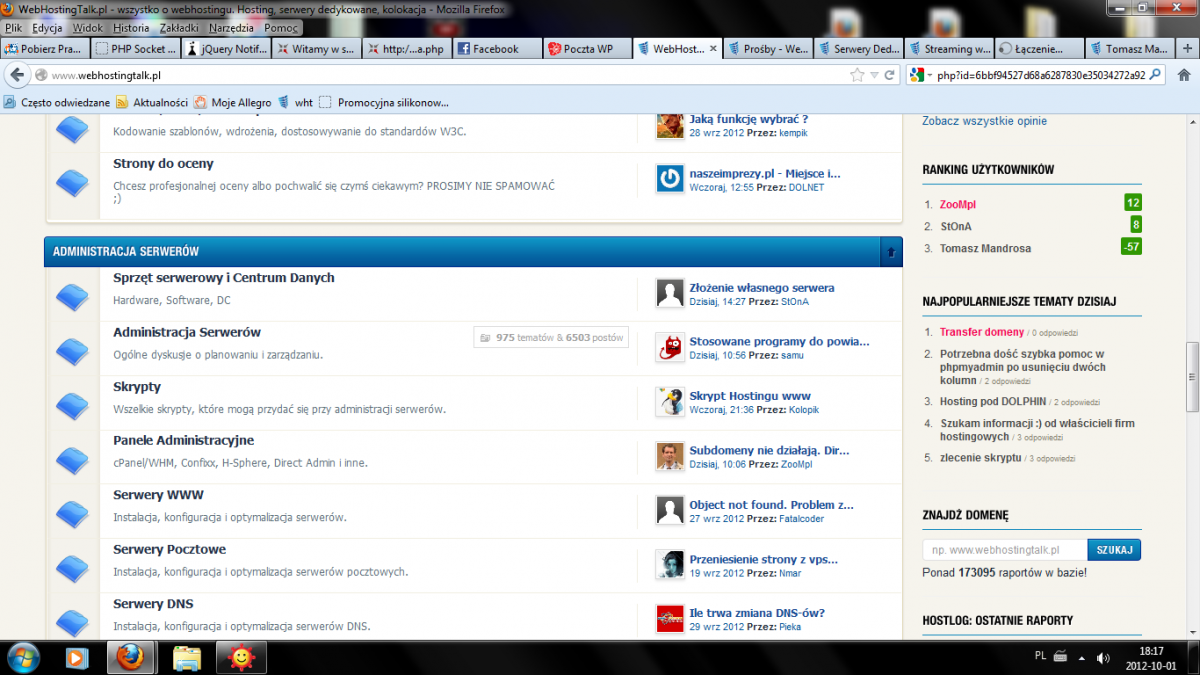Open avatar next to naszeimprezy.pl post
The height and width of the screenshot is (675, 1200).
(670, 179)
